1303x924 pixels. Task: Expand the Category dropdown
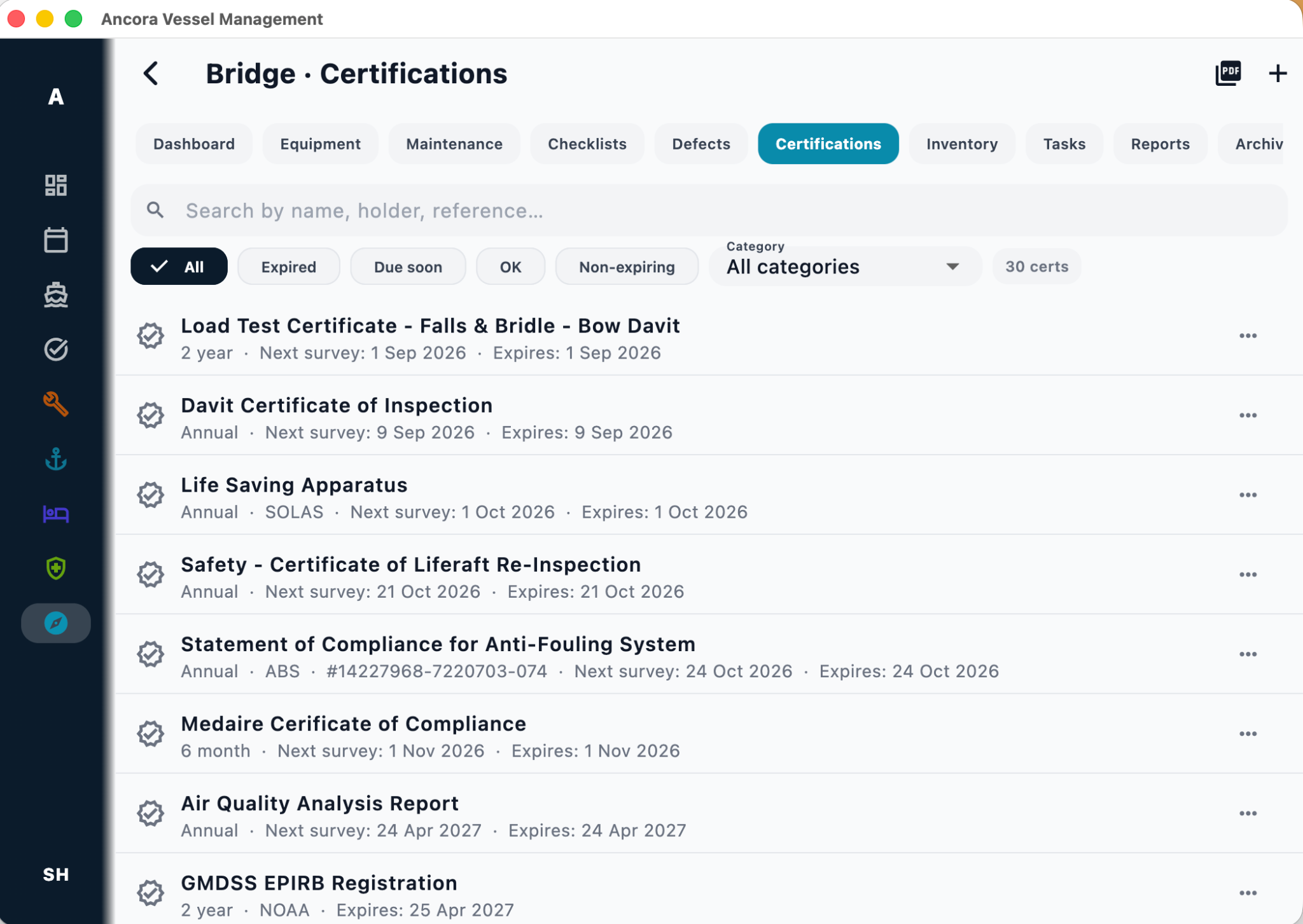tap(845, 266)
